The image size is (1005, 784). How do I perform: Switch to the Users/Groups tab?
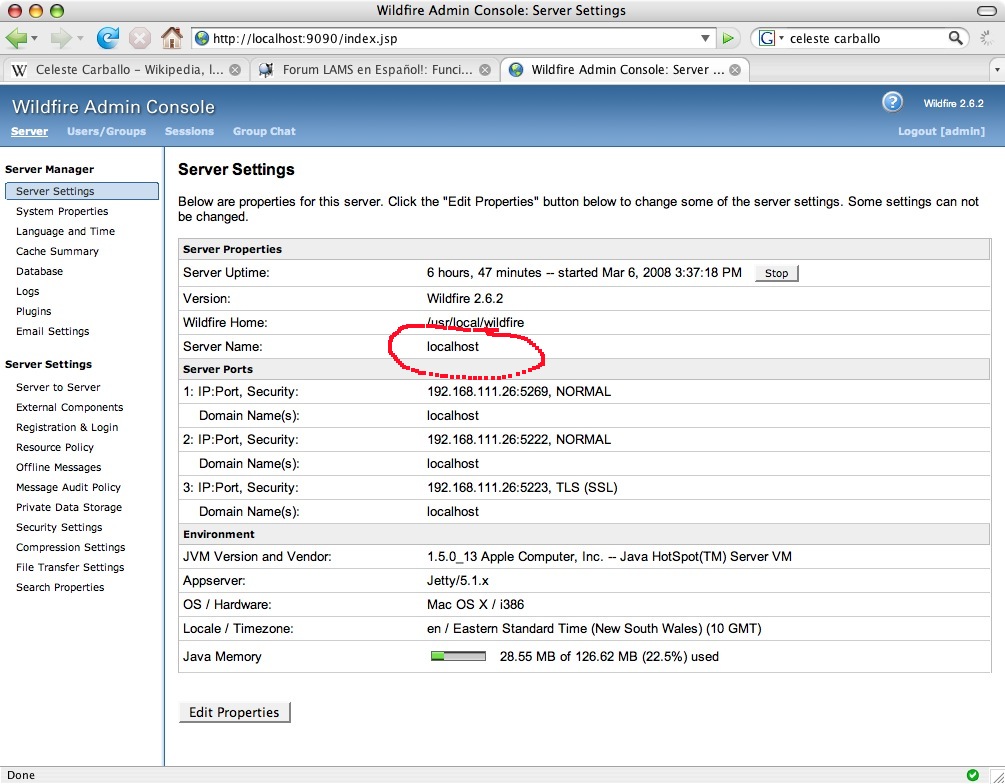[106, 131]
